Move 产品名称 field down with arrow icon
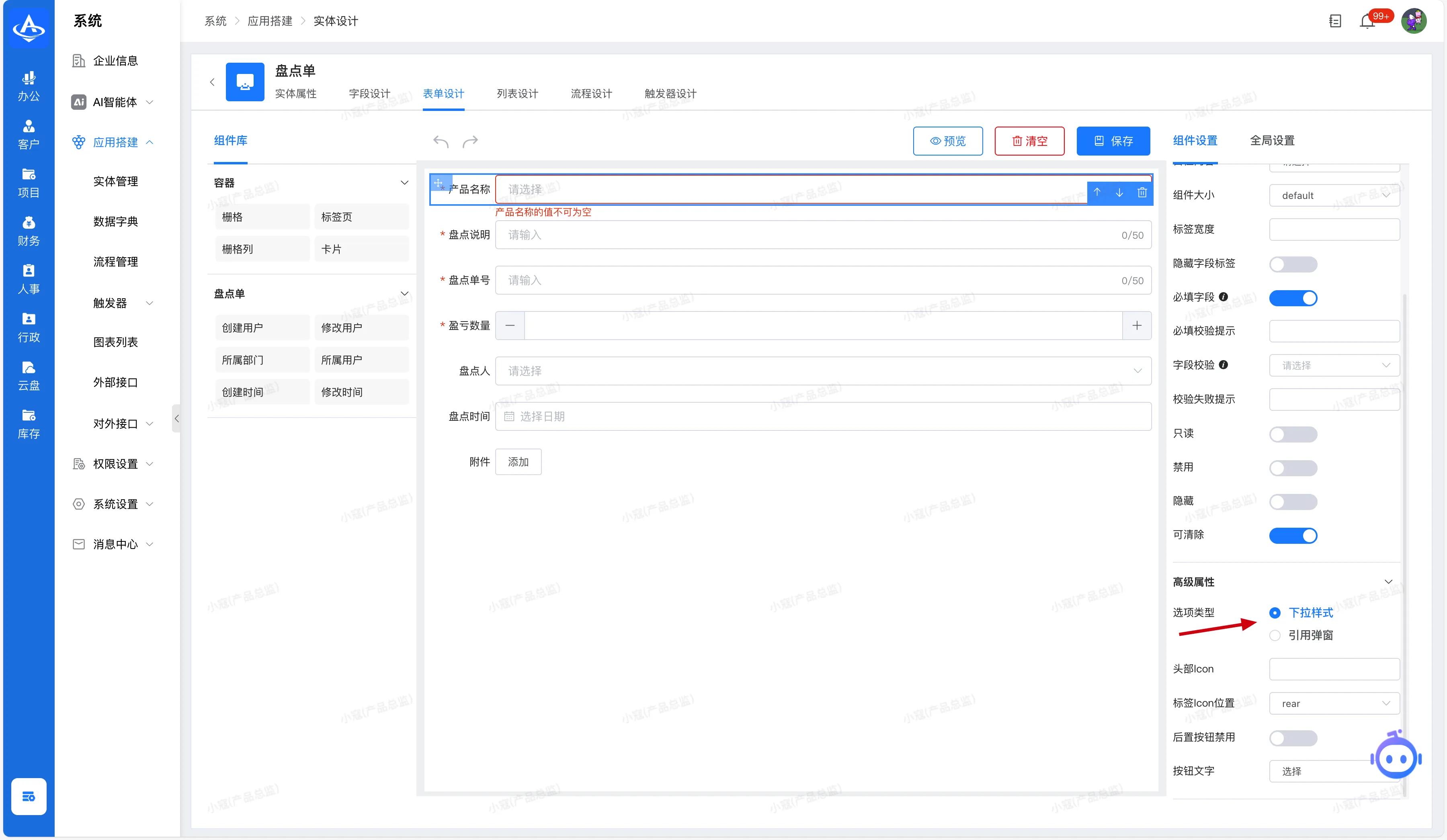The image size is (1447, 840). 1119,193
